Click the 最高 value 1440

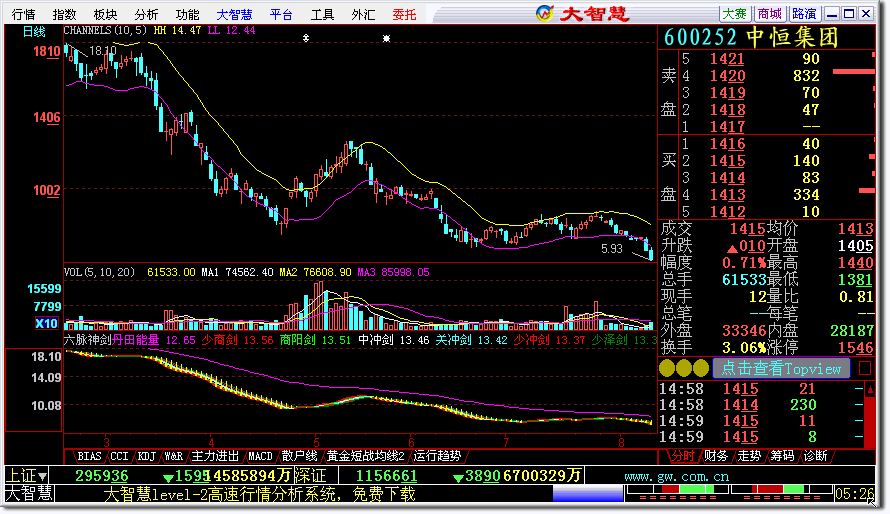[x=855, y=263]
